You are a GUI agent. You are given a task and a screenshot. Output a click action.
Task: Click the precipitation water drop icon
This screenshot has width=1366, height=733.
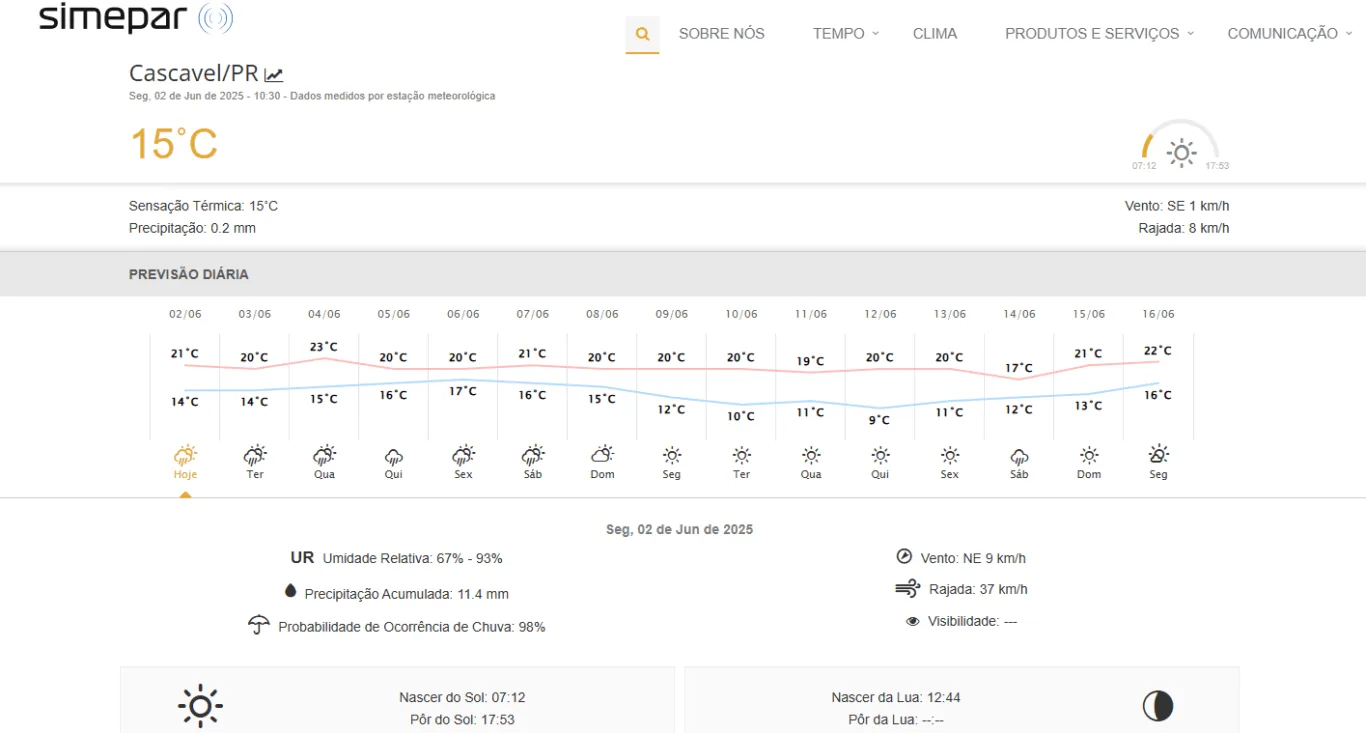click(x=291, y=591)
